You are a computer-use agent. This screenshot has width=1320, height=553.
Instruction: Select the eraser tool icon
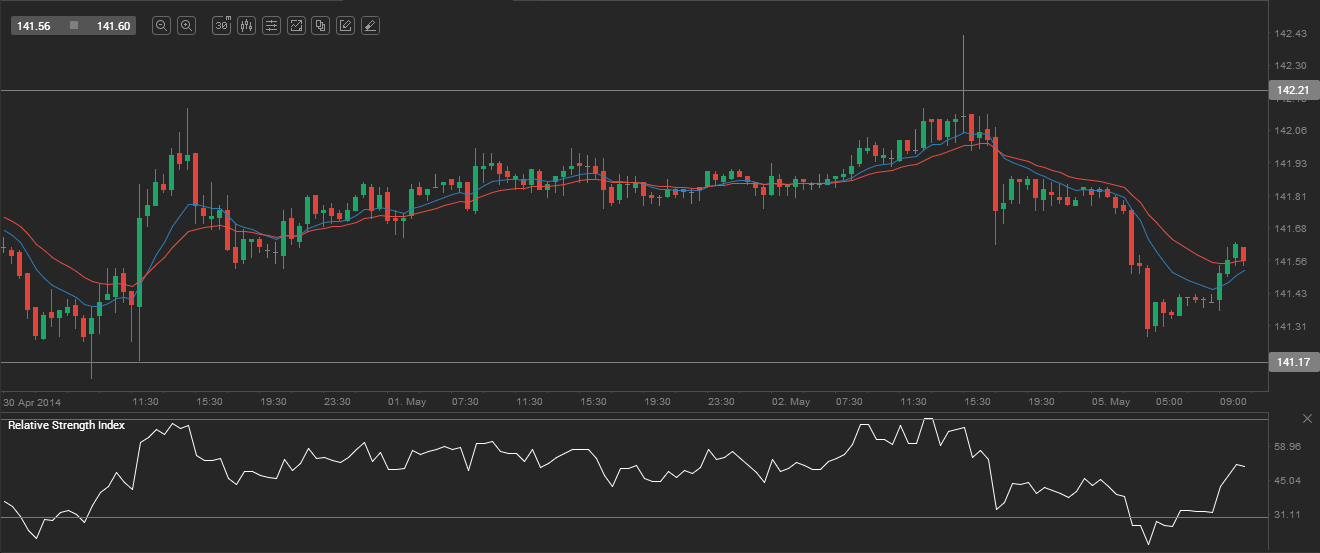[x=370, y=26]
